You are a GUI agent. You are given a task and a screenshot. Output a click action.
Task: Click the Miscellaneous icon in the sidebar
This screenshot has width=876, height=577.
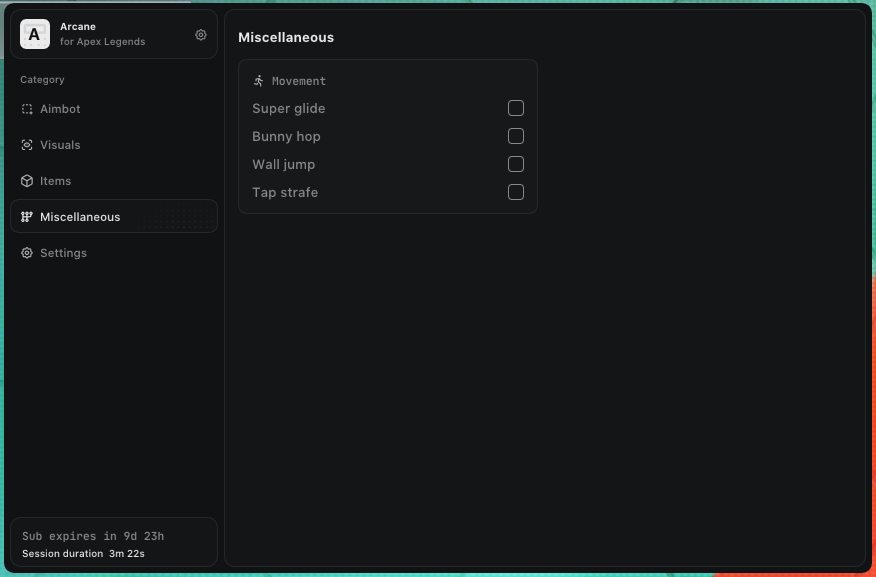(x=27, y=217)
